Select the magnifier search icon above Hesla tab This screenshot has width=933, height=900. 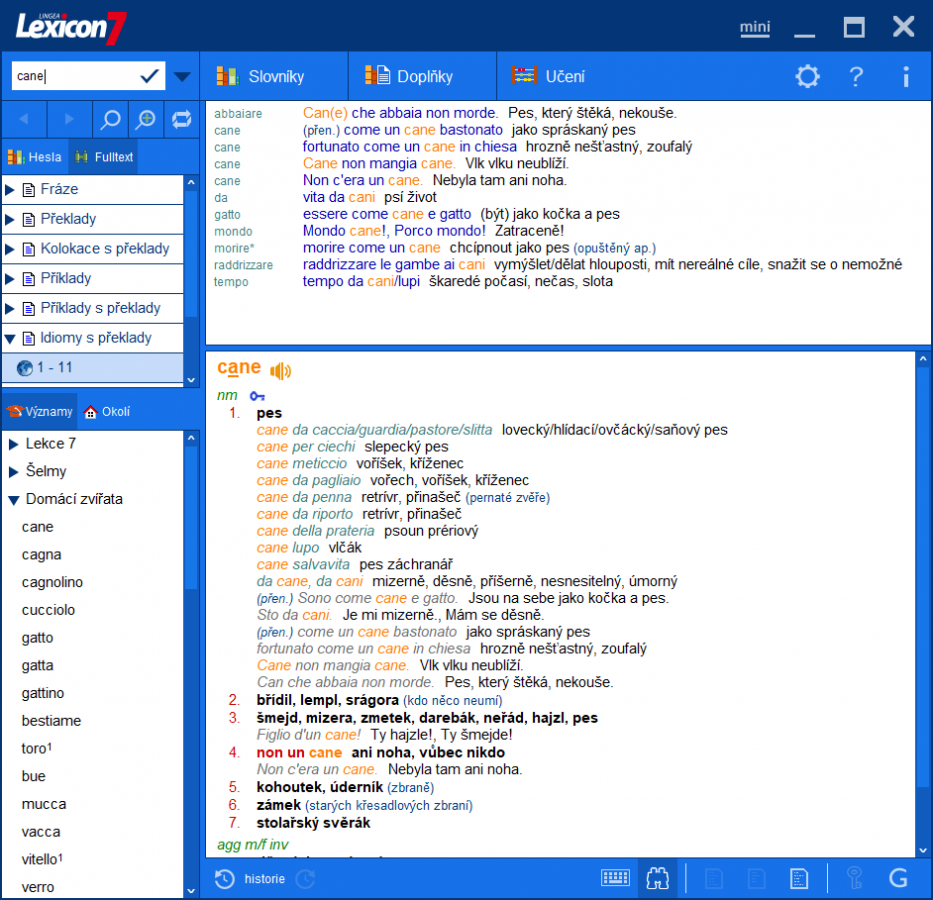click(110, 118)
